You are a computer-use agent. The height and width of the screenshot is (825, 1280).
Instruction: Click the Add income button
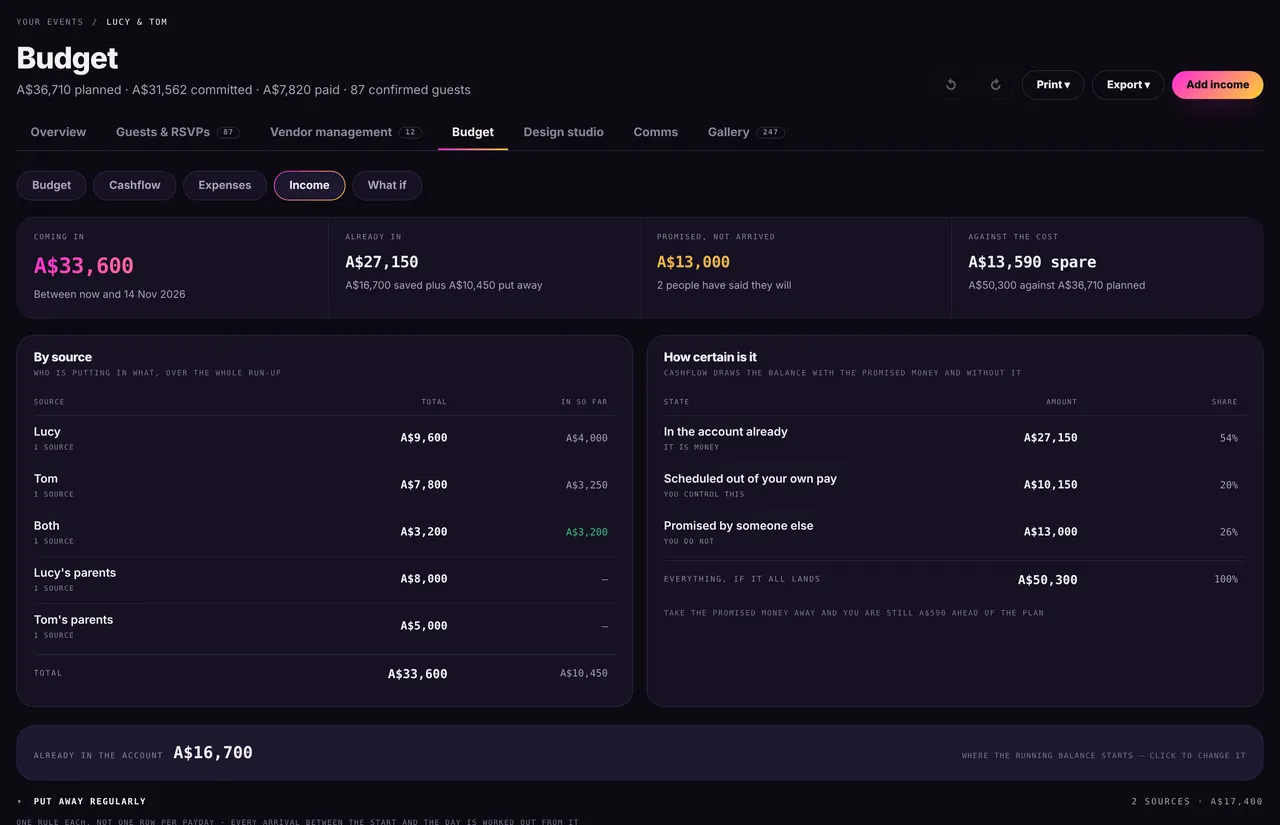point(1217,85)
